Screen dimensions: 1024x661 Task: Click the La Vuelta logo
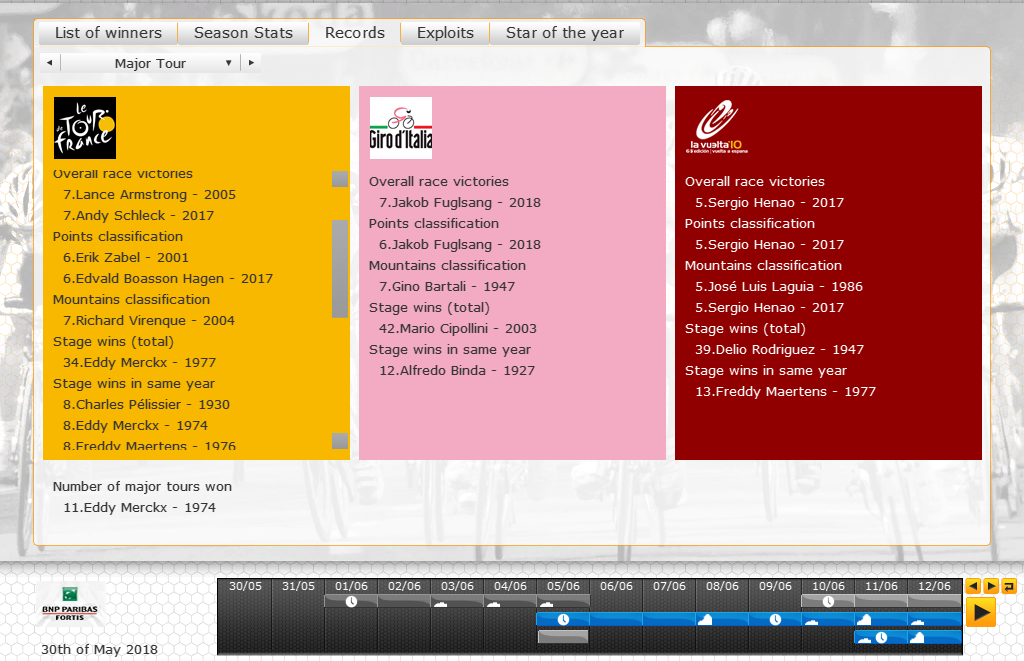coord(717,128)
